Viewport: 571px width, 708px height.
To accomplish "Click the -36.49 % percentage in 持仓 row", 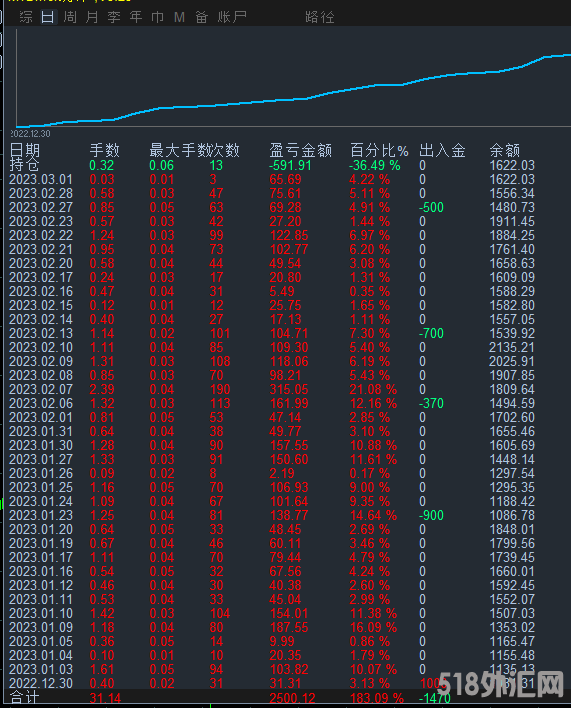I will (x=375, y=165).
